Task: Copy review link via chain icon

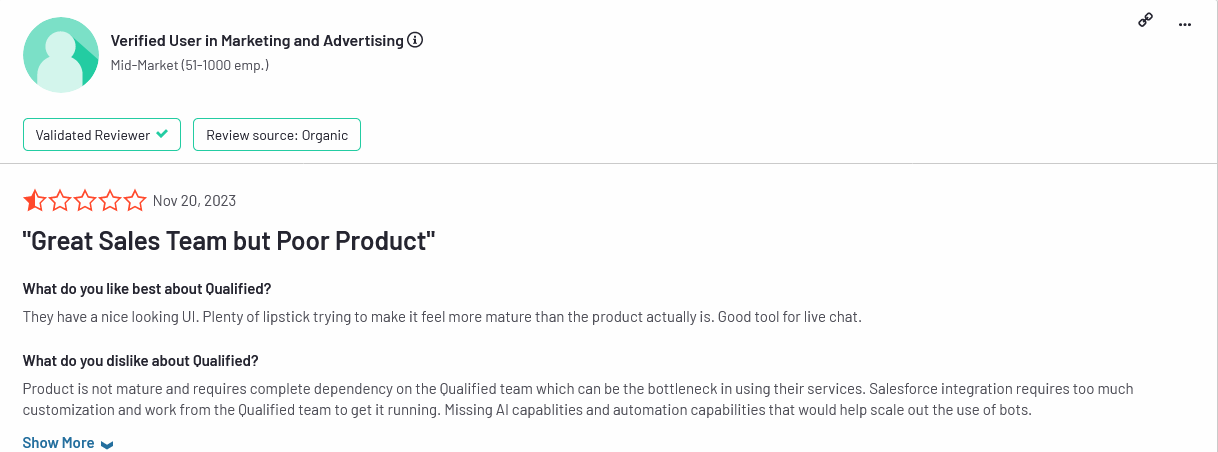Action: pos(1146,21)
